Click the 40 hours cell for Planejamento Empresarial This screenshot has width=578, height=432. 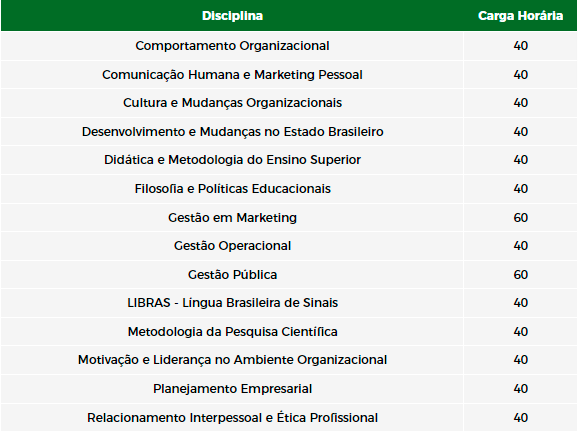520,389
